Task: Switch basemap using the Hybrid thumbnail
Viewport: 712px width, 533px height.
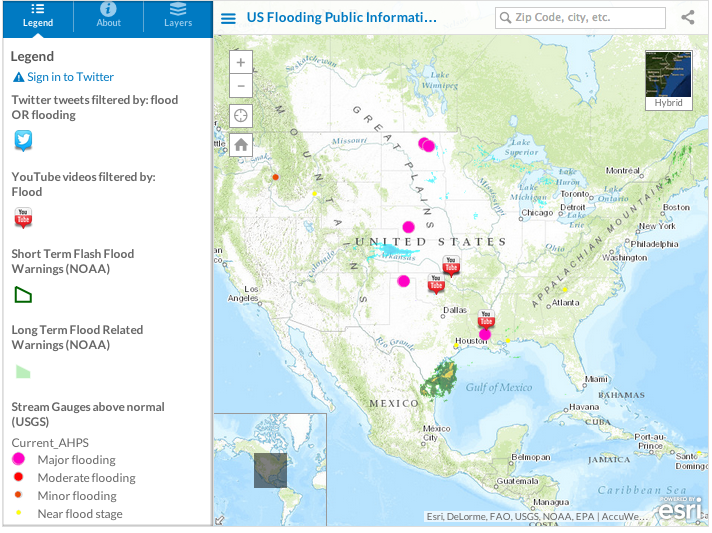Action: (x=668, y=79)
